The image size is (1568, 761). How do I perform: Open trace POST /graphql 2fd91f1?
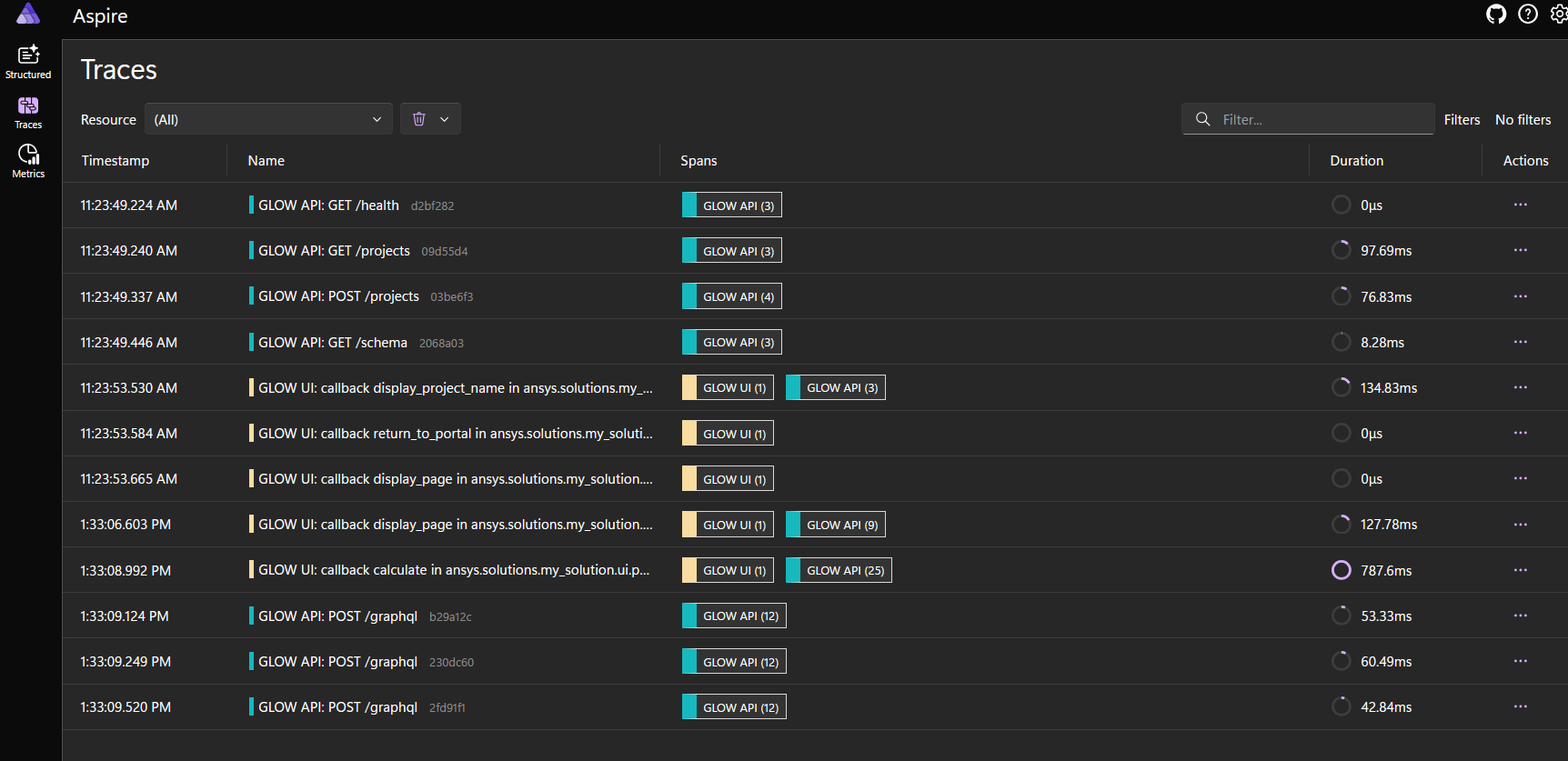pos(337,706)
